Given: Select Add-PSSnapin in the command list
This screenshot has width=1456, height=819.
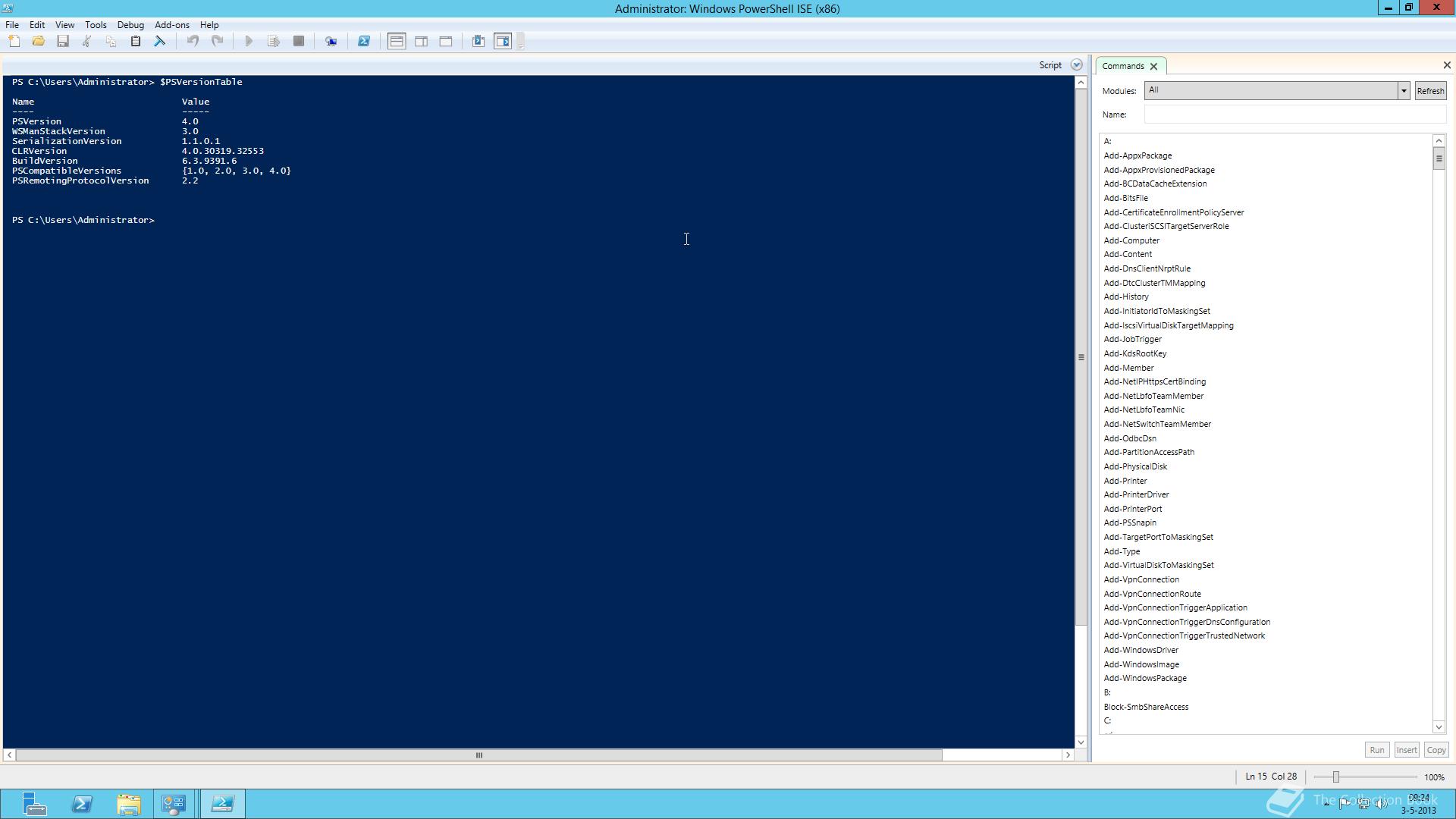Looking at the screenshot, I should (1130, 522).
